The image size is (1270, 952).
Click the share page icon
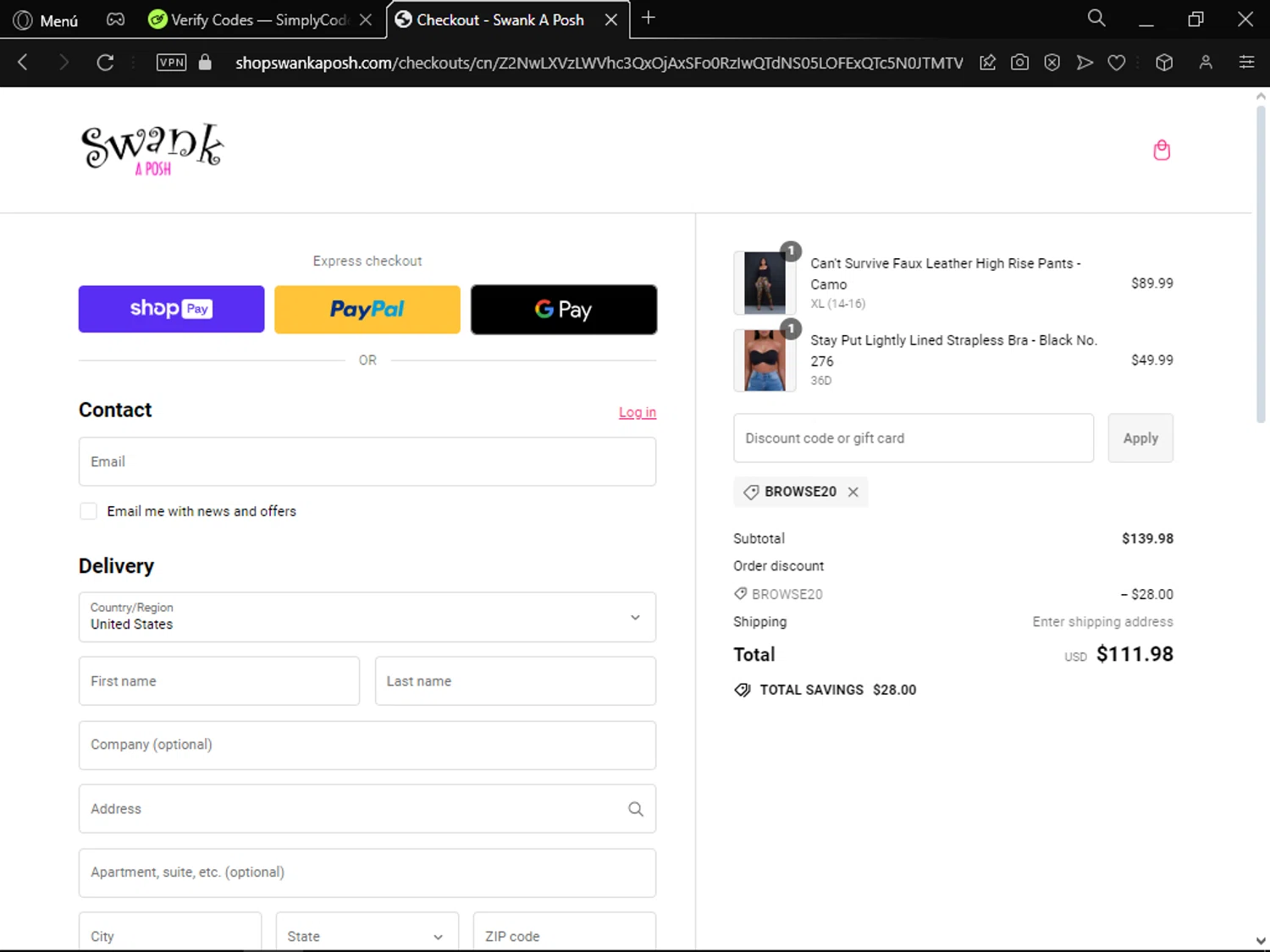[x=987, y=62]
